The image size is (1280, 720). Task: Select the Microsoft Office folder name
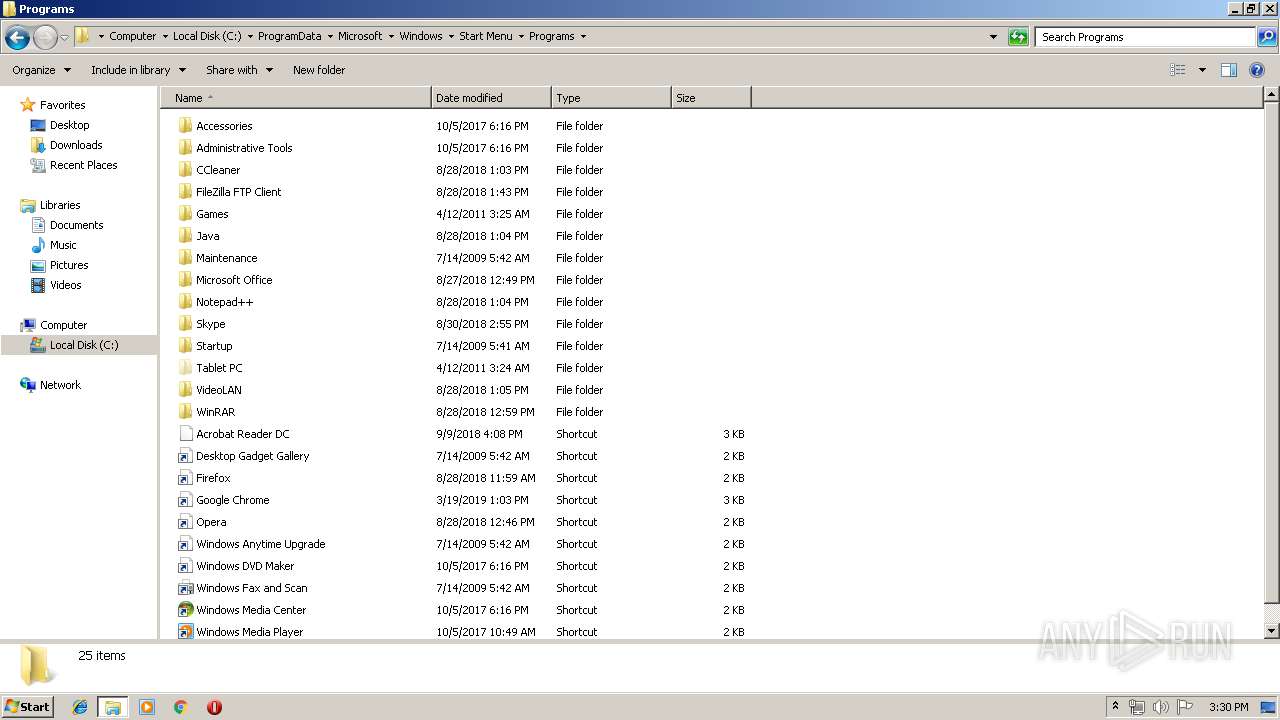(x=234, y=280)
